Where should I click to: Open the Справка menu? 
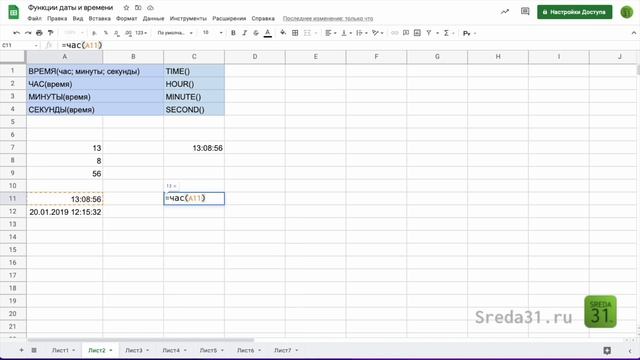click(263, 18)
